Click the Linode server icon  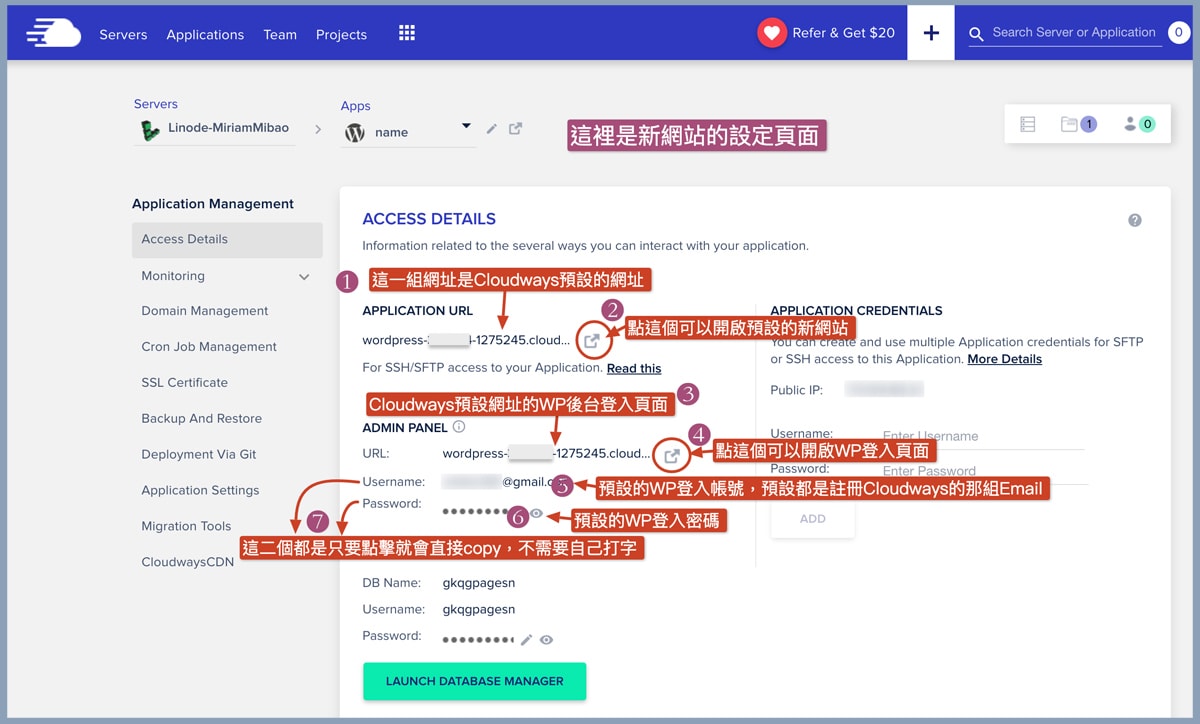pos(150,129)
